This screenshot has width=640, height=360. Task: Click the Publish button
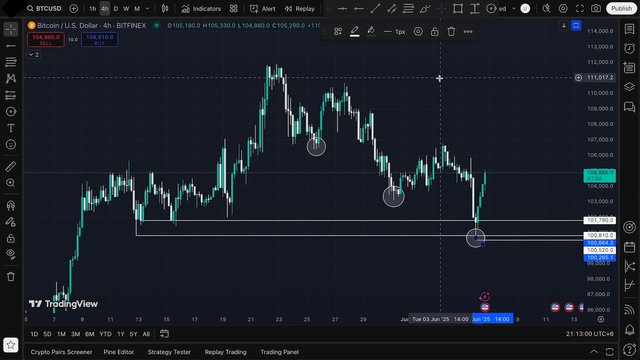point(621,9)
